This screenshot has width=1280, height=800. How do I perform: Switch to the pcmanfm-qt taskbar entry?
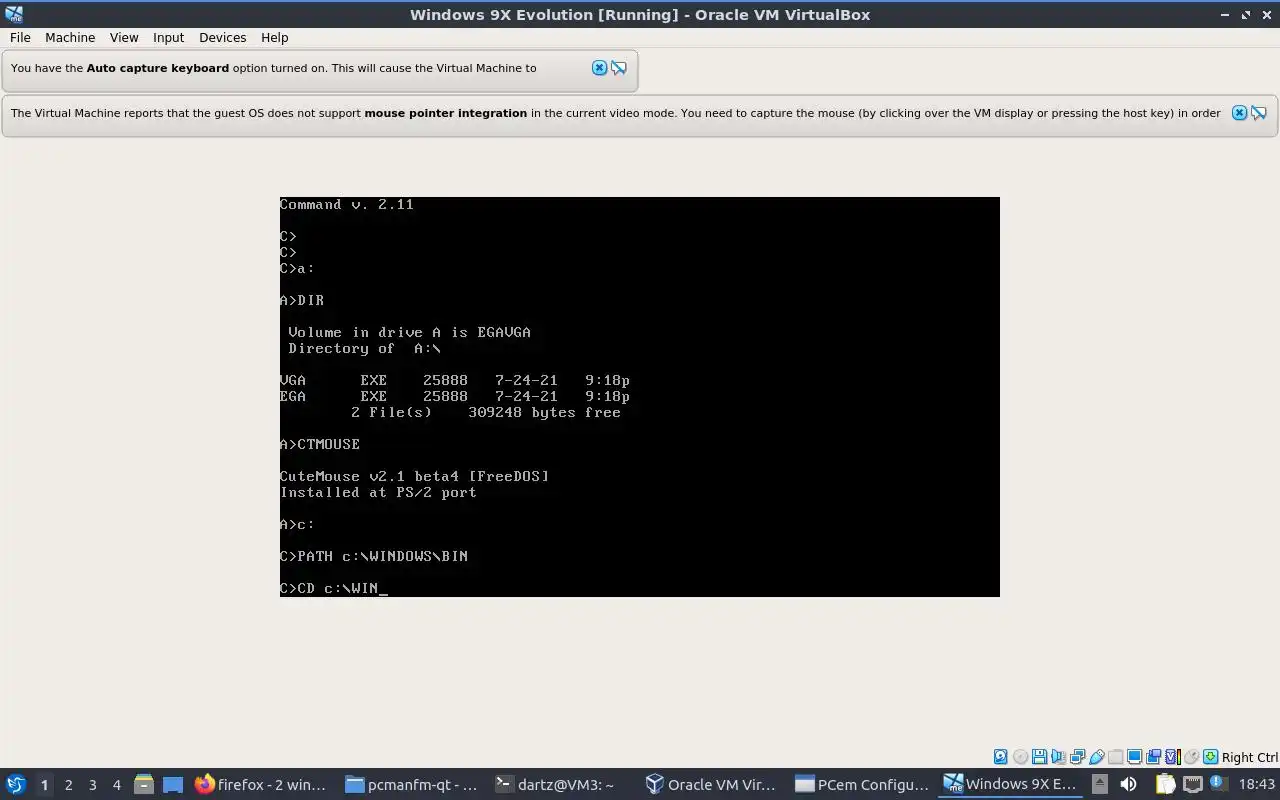(411, 784)
